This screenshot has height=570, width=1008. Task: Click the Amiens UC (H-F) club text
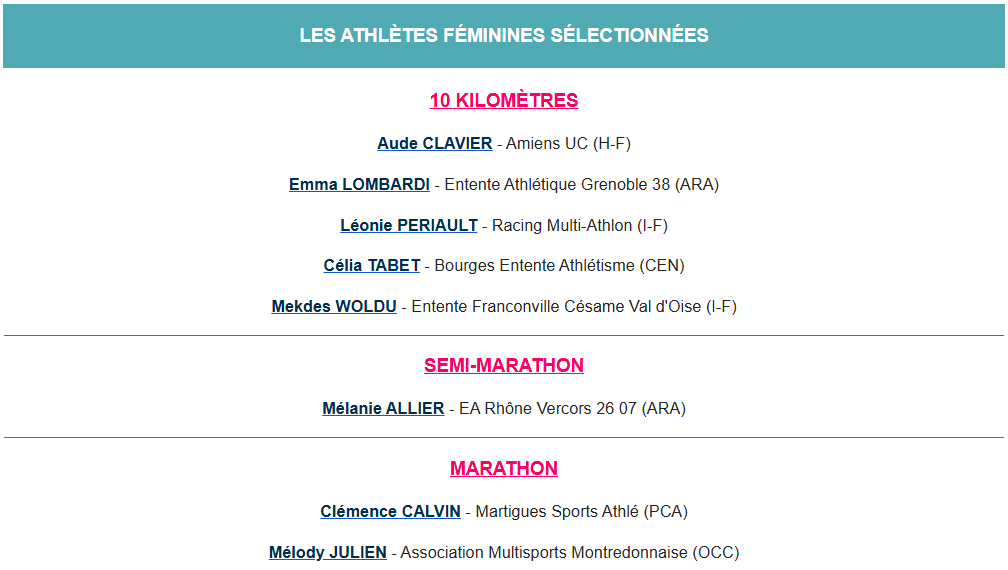[x=568, y=143]
